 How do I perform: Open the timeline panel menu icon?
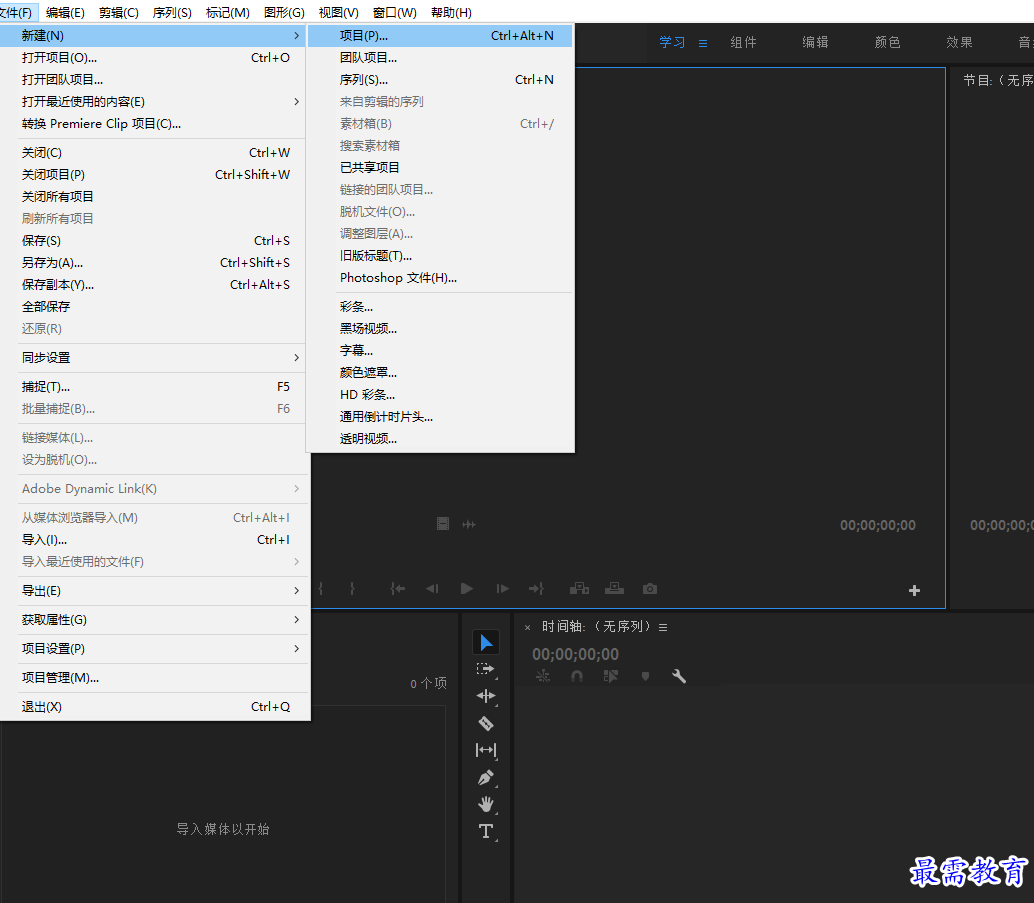[663, 627]
